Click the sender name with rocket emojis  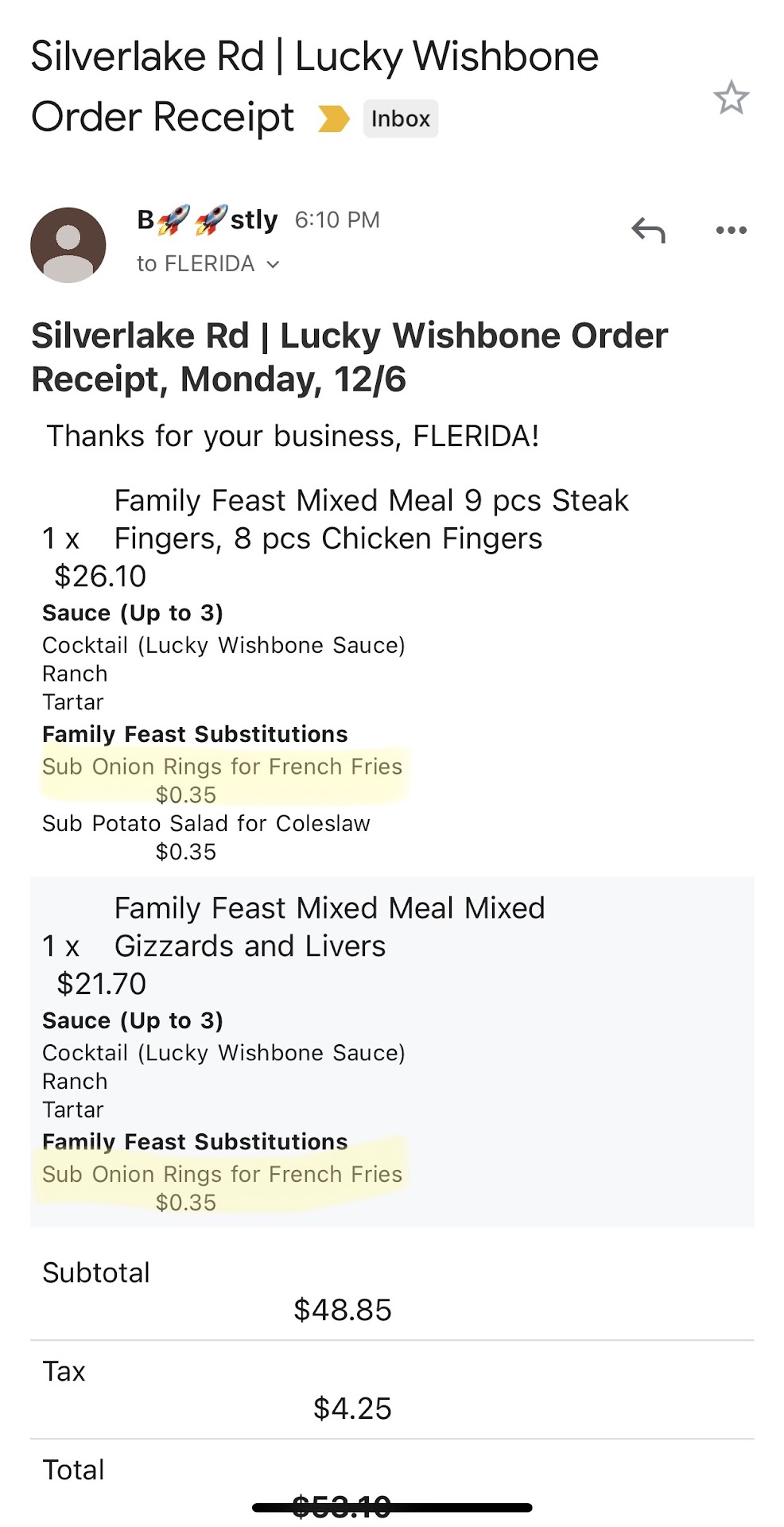click(x=208, y=220)
